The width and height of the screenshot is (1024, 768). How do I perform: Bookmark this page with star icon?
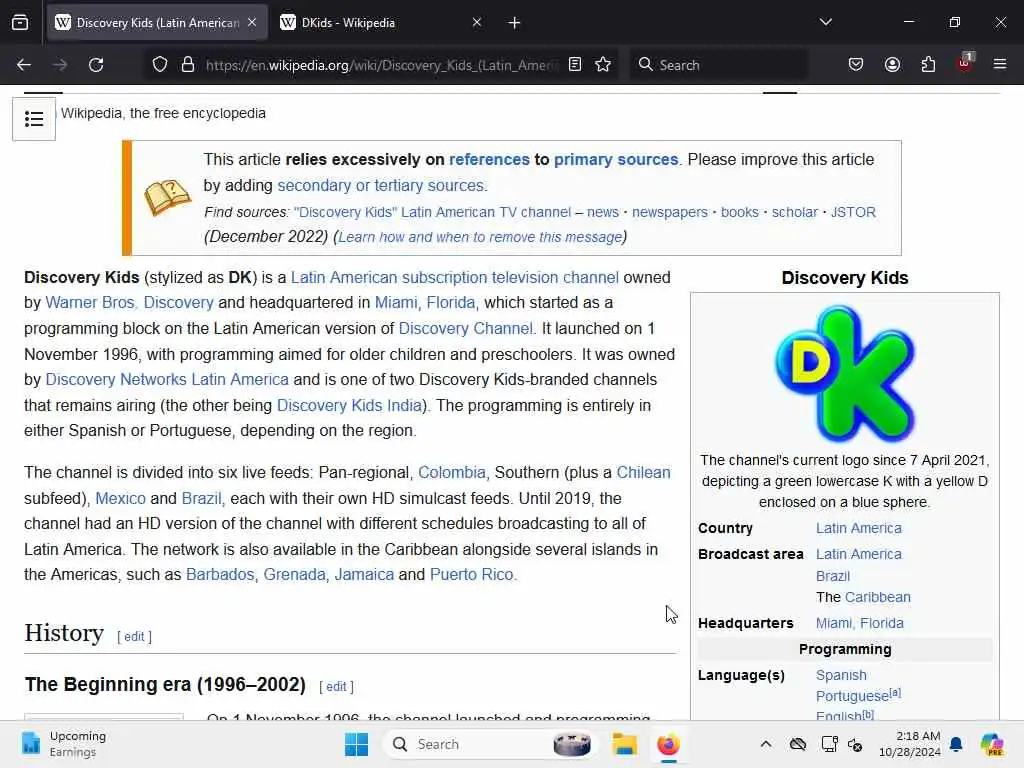[x=603, y=65]
